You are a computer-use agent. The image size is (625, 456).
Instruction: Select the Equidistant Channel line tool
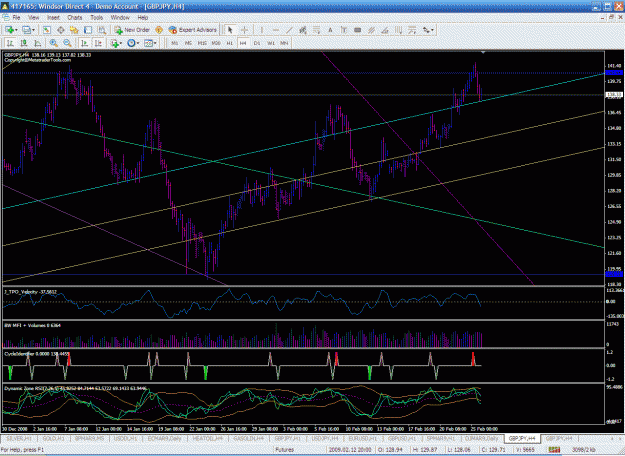303,30
